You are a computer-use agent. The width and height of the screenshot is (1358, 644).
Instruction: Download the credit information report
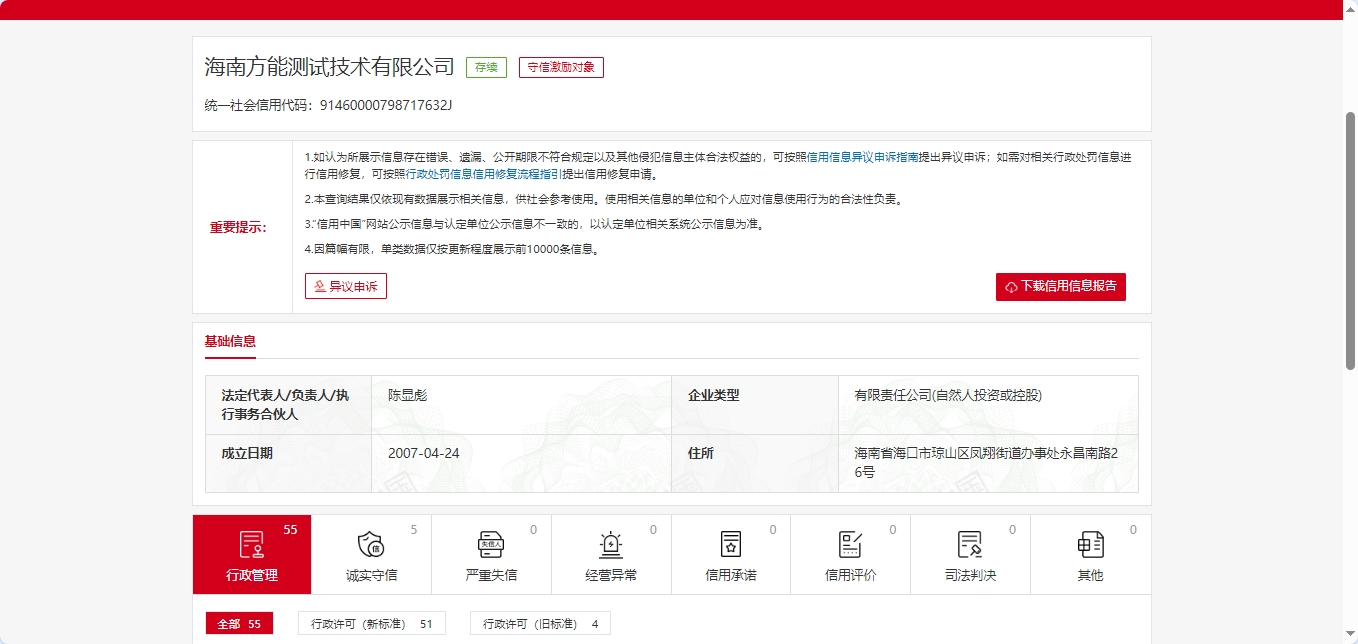pyautogui.click(x=1060, y=286)
